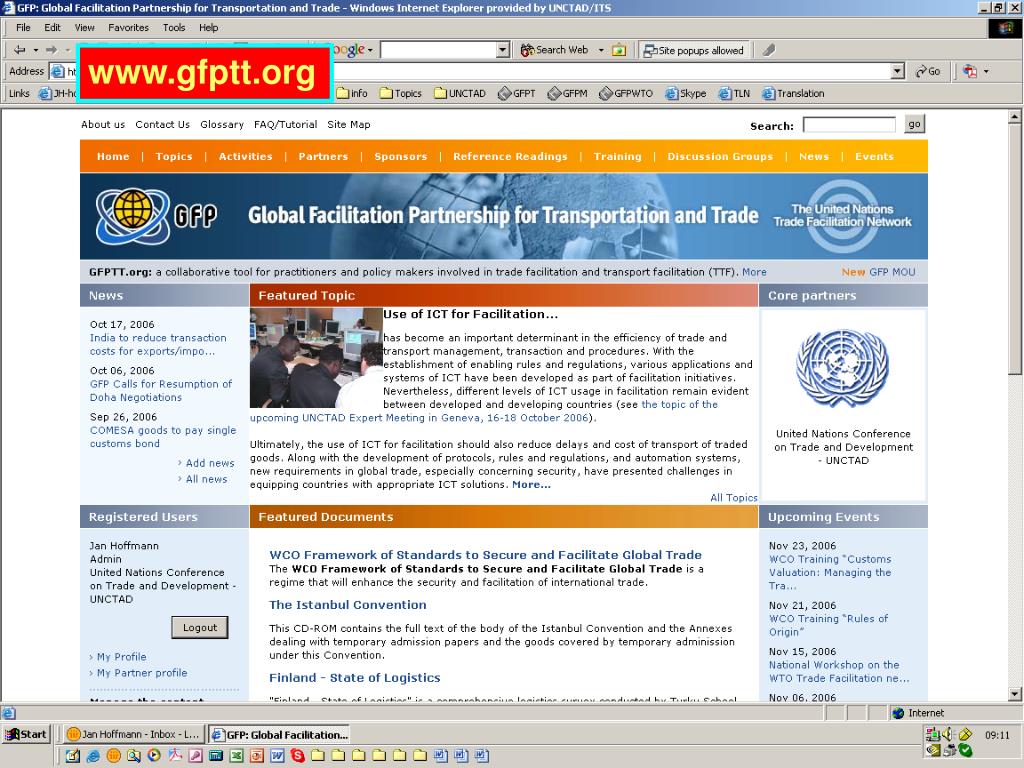Open the View menu
This screenshot has width=1024, height=768.
(x=84, y=27)
